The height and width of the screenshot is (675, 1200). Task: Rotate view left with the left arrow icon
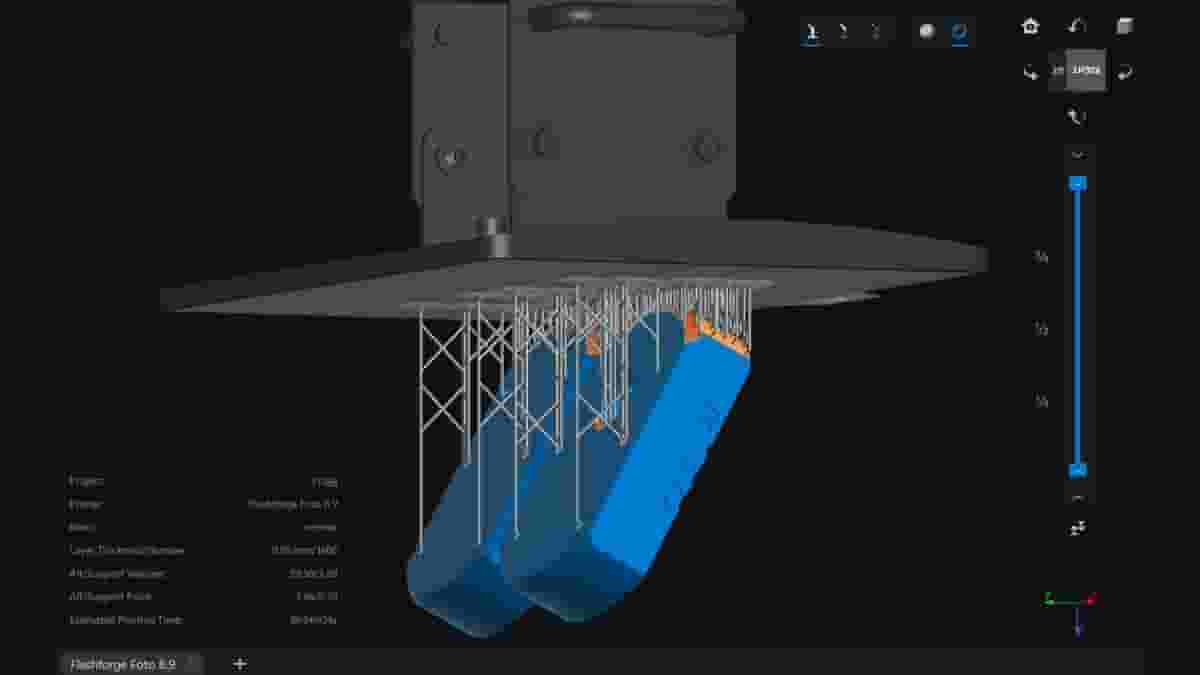(1030, 72)
